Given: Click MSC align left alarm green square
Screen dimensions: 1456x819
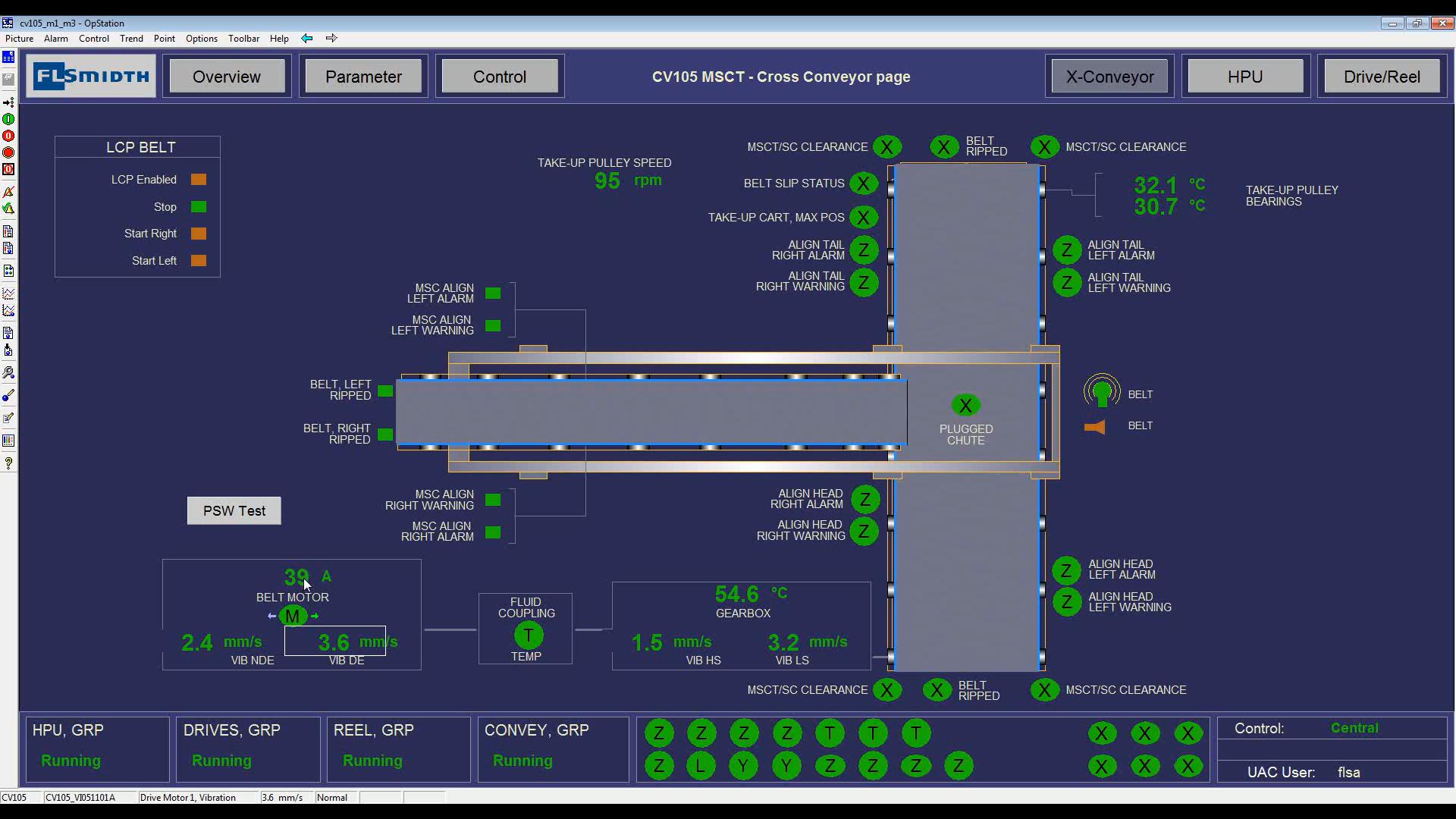Looking at the screenshot, I should coord(493,293).
